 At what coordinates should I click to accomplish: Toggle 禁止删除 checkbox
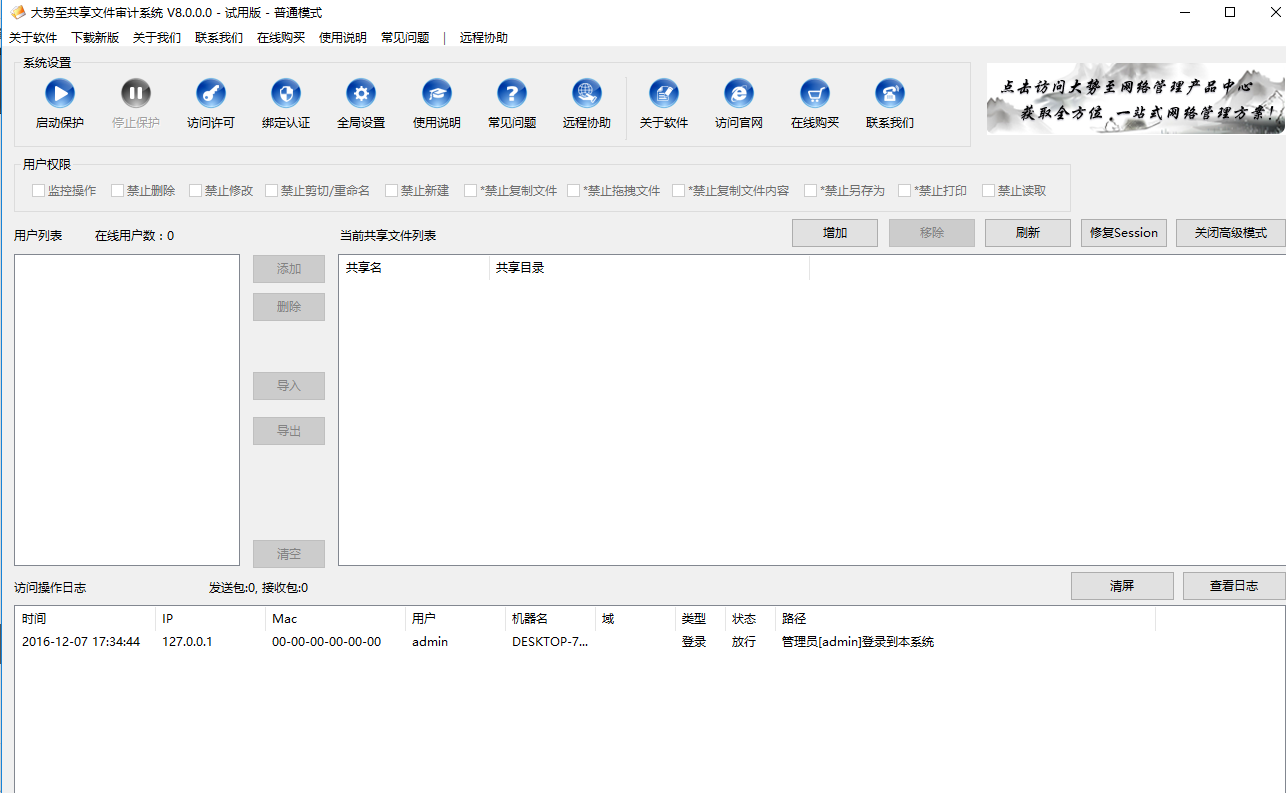(117, 191)
